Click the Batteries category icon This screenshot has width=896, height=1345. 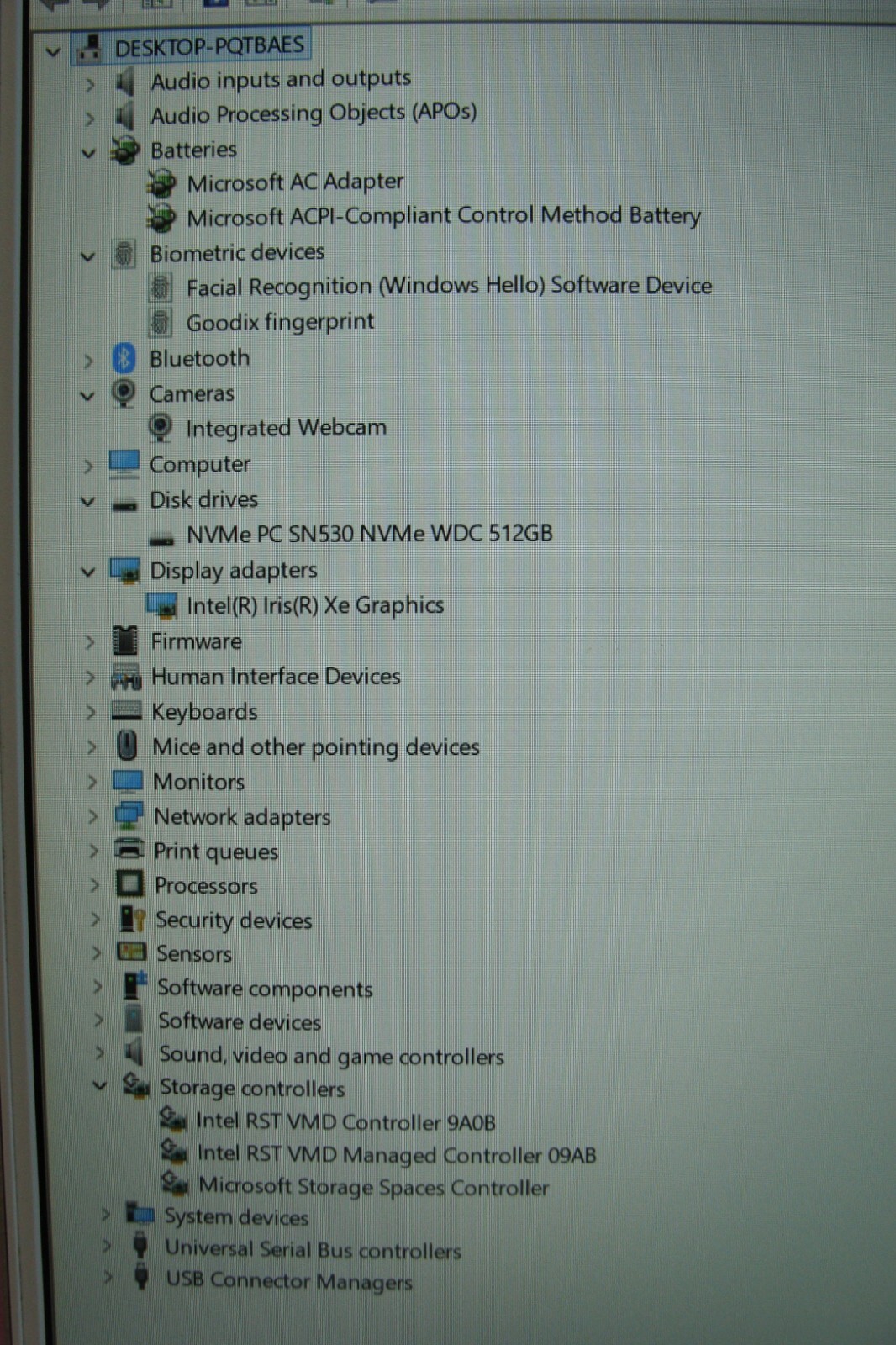124,150
